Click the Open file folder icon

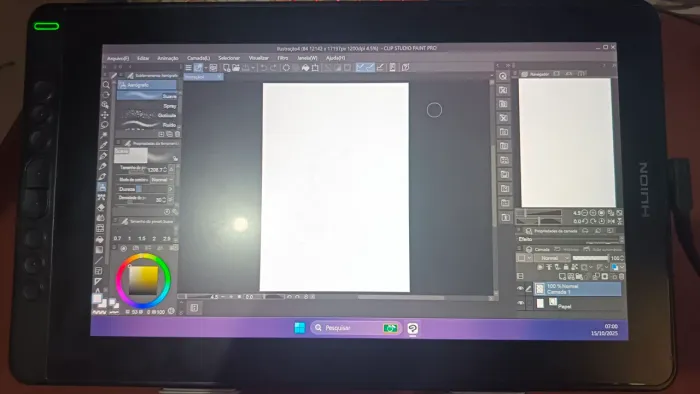[236, 68]
